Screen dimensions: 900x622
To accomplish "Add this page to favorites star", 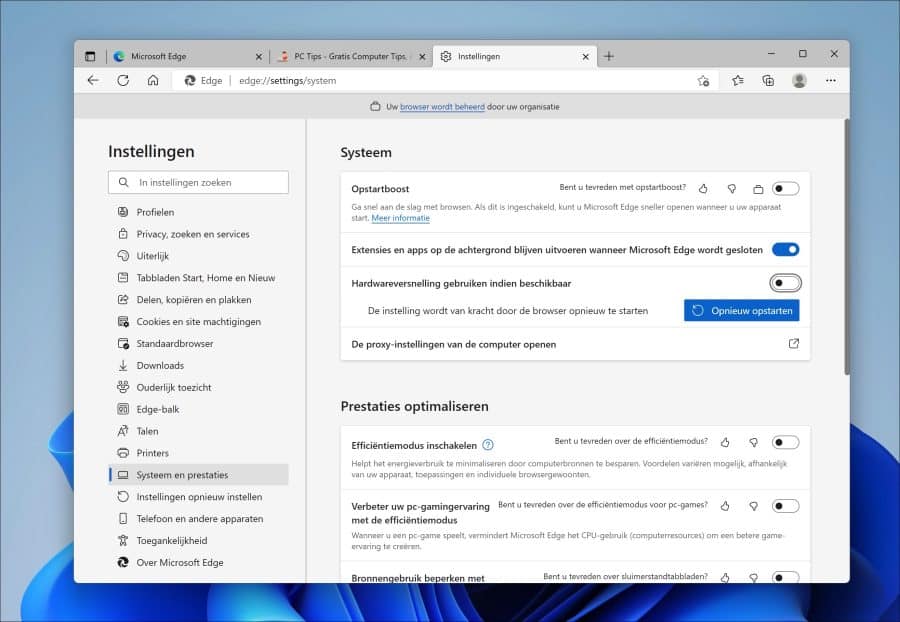I will tap(703, 81).
